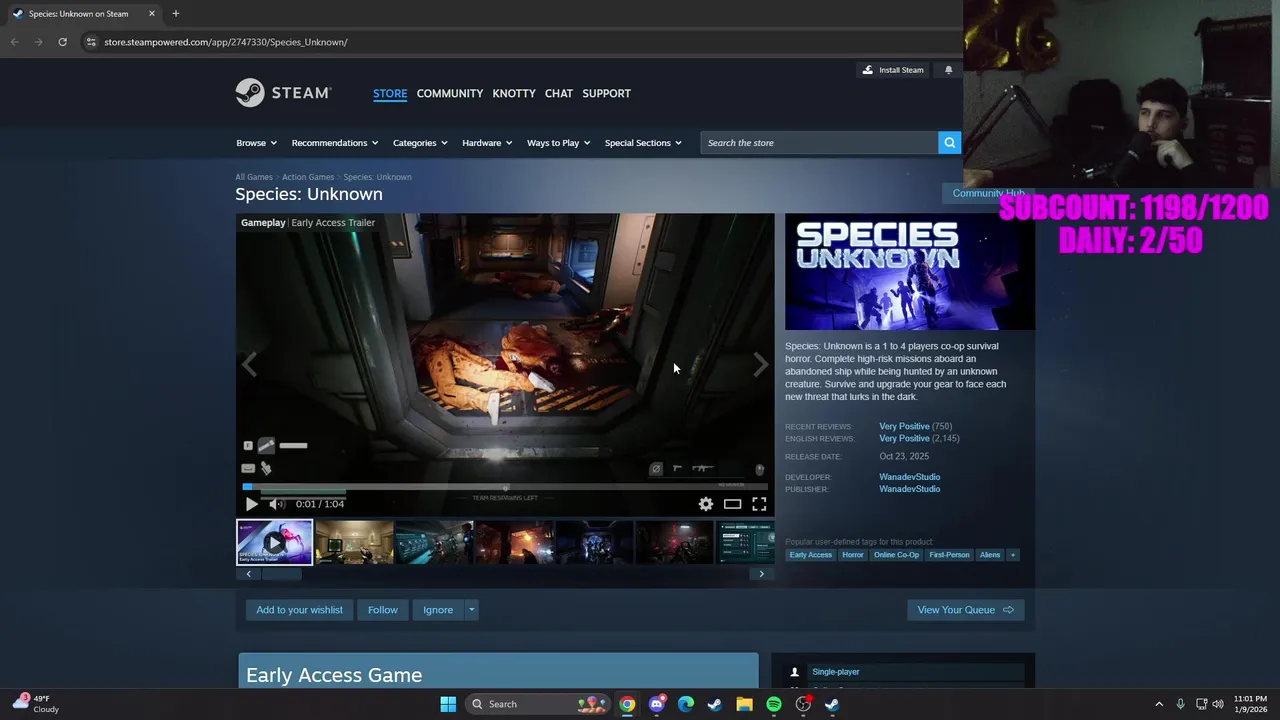
Task: Open a new browser tab
Action: pos(175,14)
